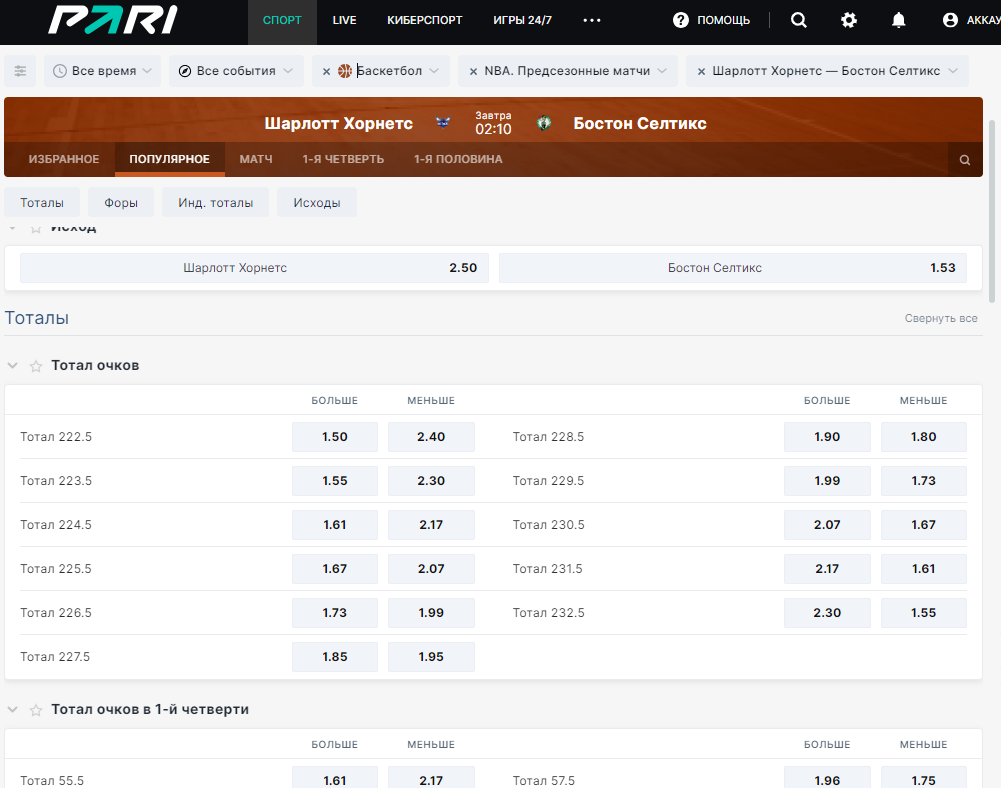
Task: Click the page vertical scrollbar
Action: pyautogui.click(x=991, y=211)
